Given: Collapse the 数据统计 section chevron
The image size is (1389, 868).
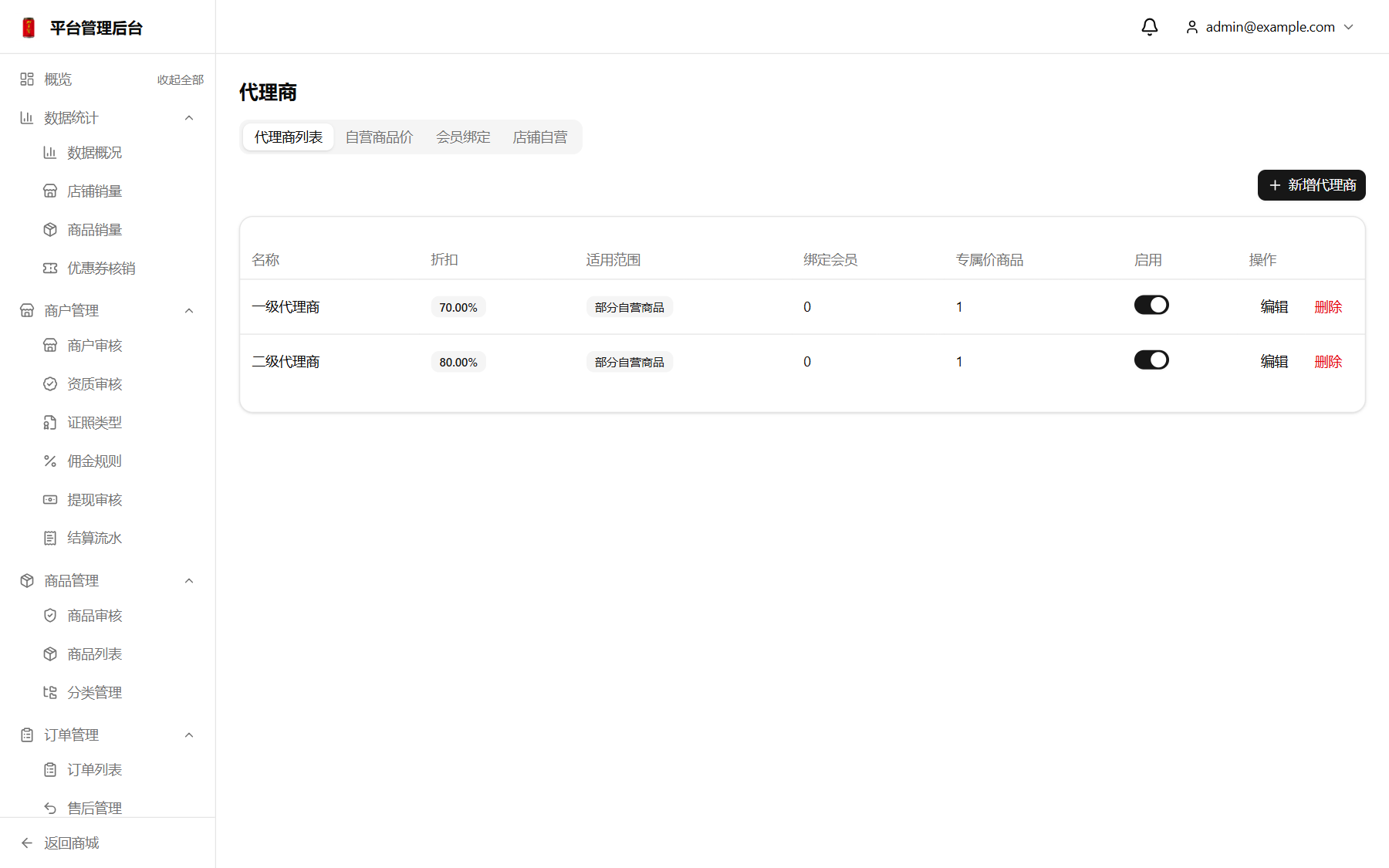Looking at the screenshot, I should click(189, 117).
